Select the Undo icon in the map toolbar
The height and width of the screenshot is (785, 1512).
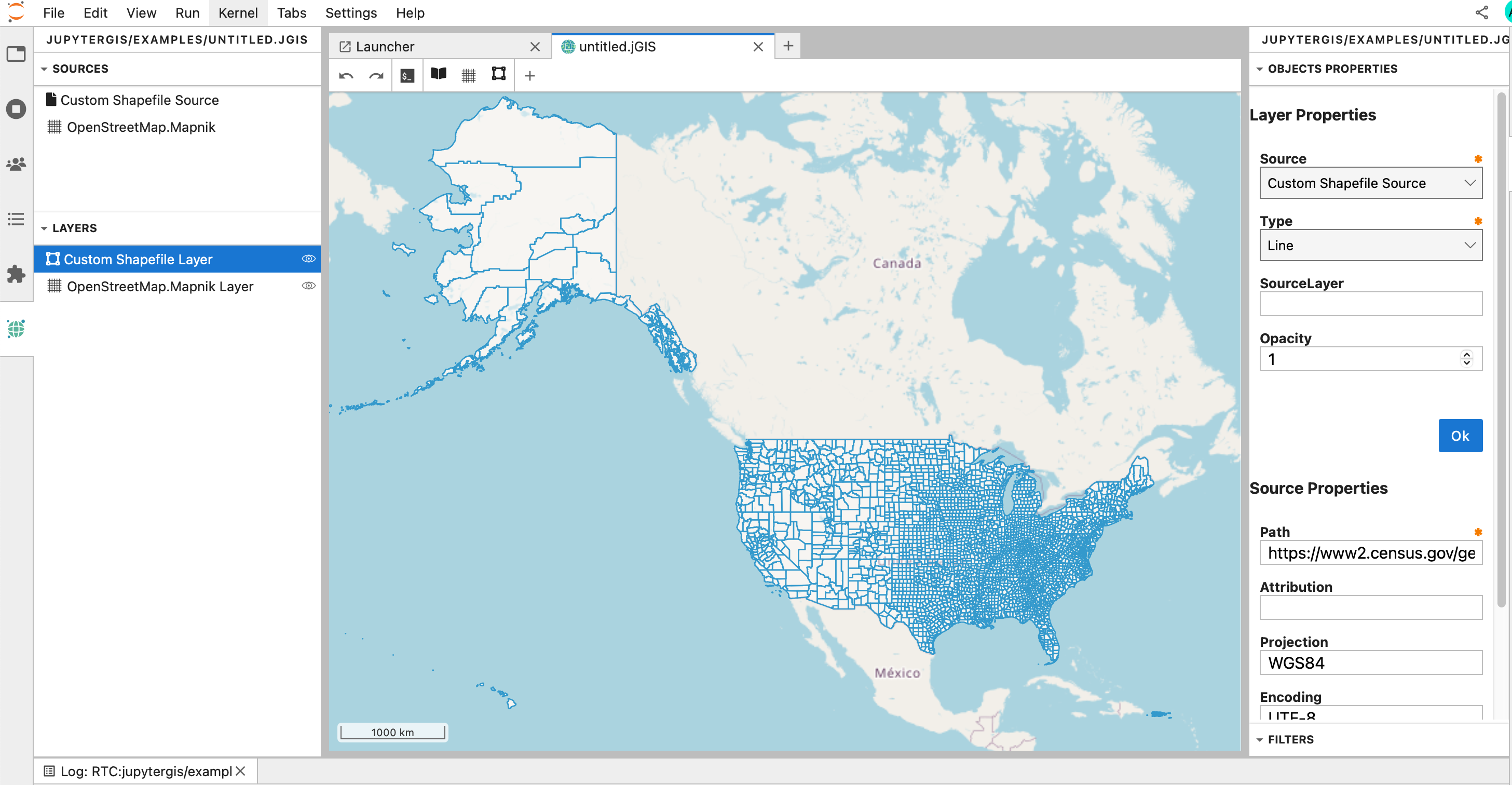tap(345, 75)
